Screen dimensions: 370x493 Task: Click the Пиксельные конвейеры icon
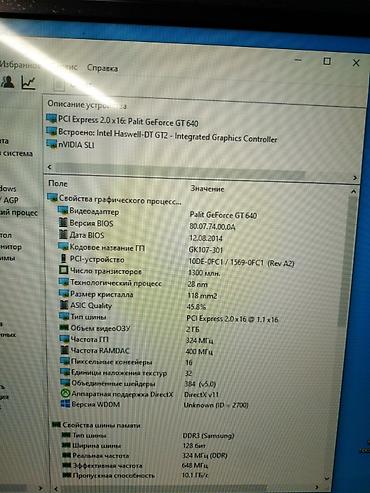click(x=65, y=361)
